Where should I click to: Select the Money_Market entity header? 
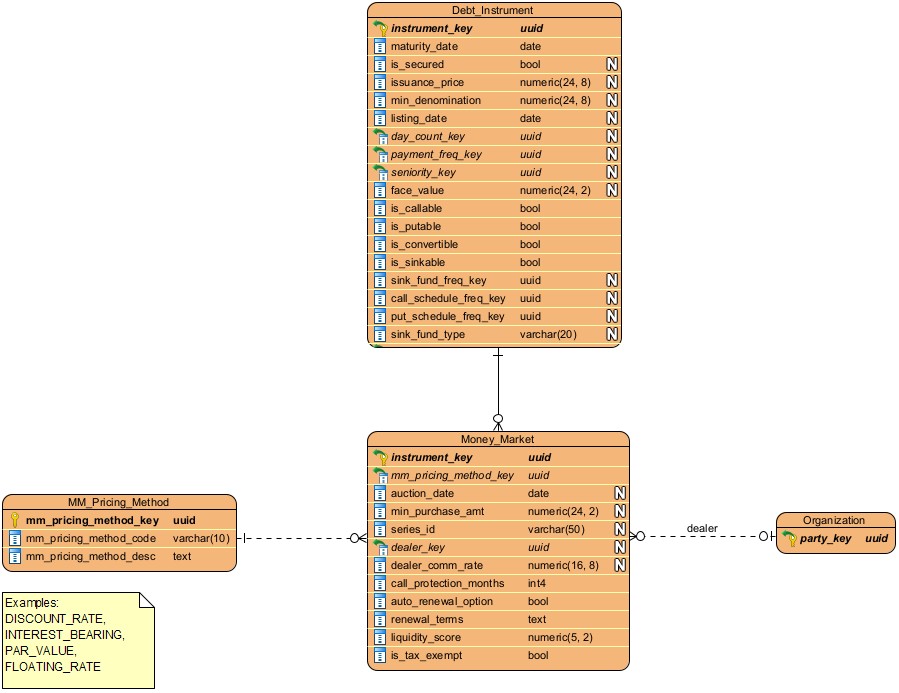pos(497,439)
